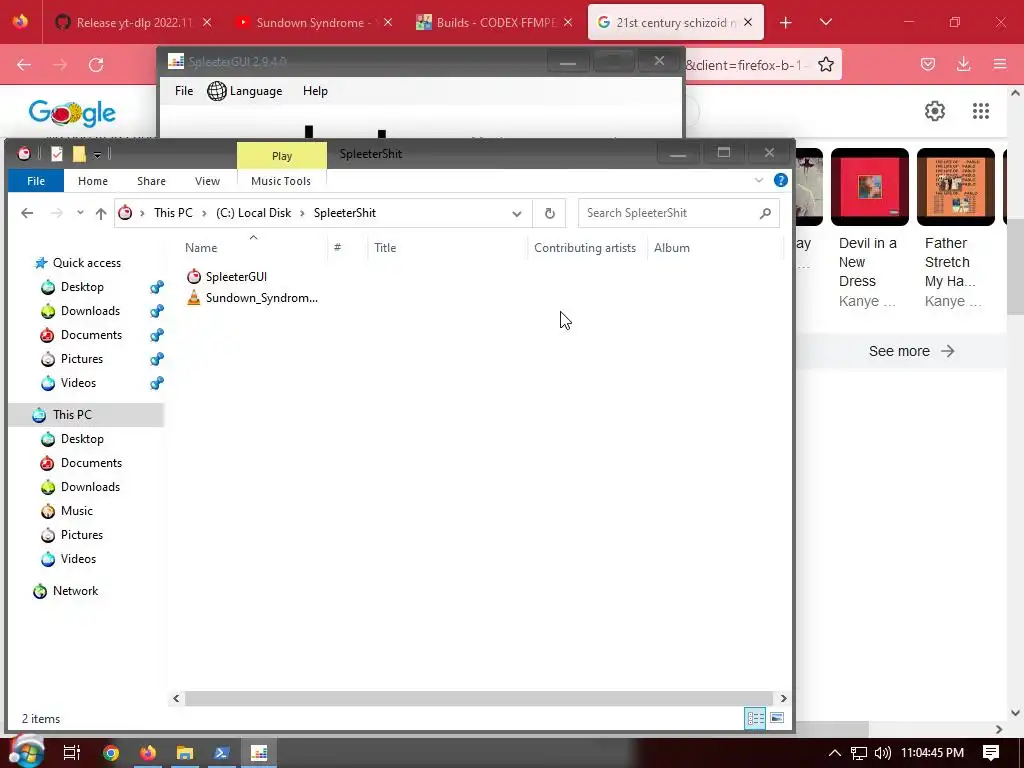
Task: Click horizontal scrollbar in file list
Action: click(x=479, y=699)
